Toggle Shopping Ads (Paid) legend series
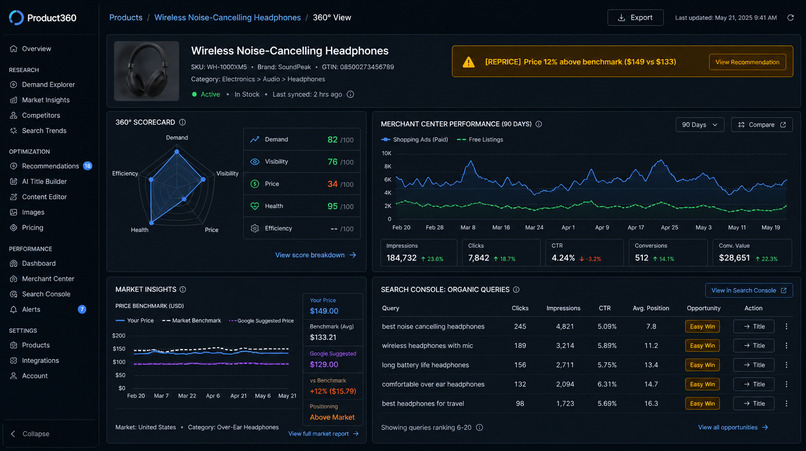The height and width of the screenshot is (451, 806). click(414, 139)
